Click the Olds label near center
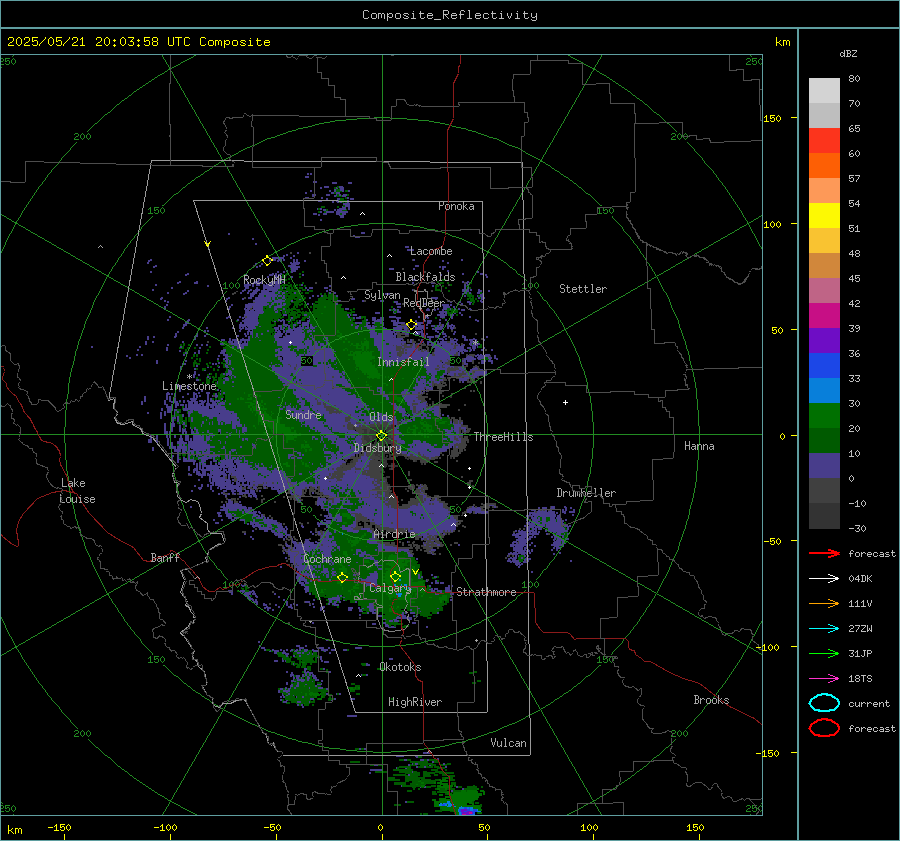 pos(381,417)
